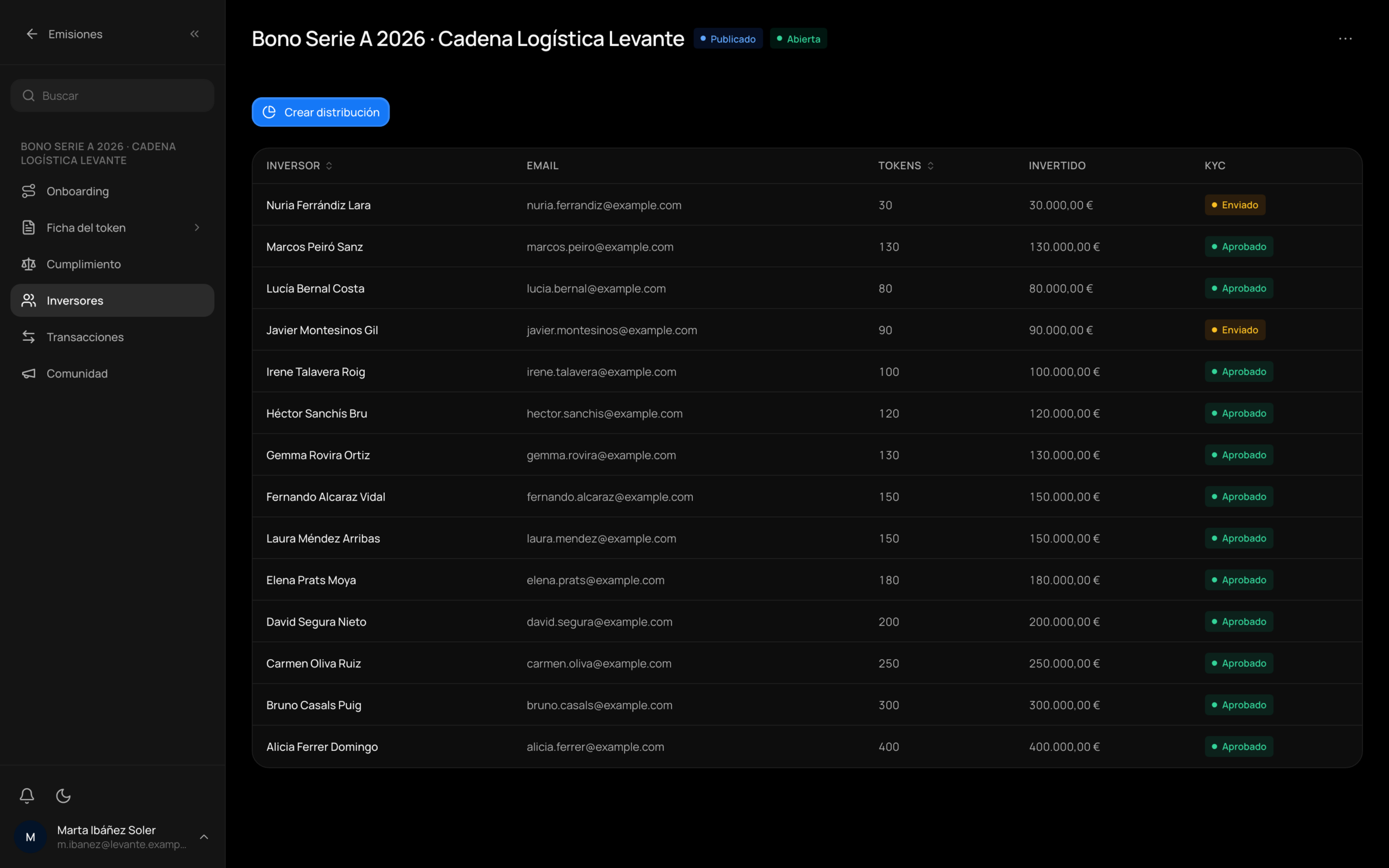Screen dimensions: 1389x868
Task: Open the Transacciones section
Action: [112, 337]
